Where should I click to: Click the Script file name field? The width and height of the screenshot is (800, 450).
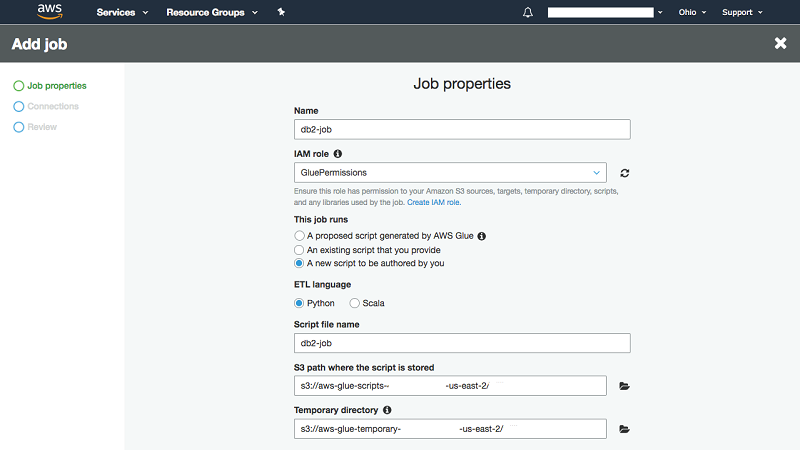point(462,343)
